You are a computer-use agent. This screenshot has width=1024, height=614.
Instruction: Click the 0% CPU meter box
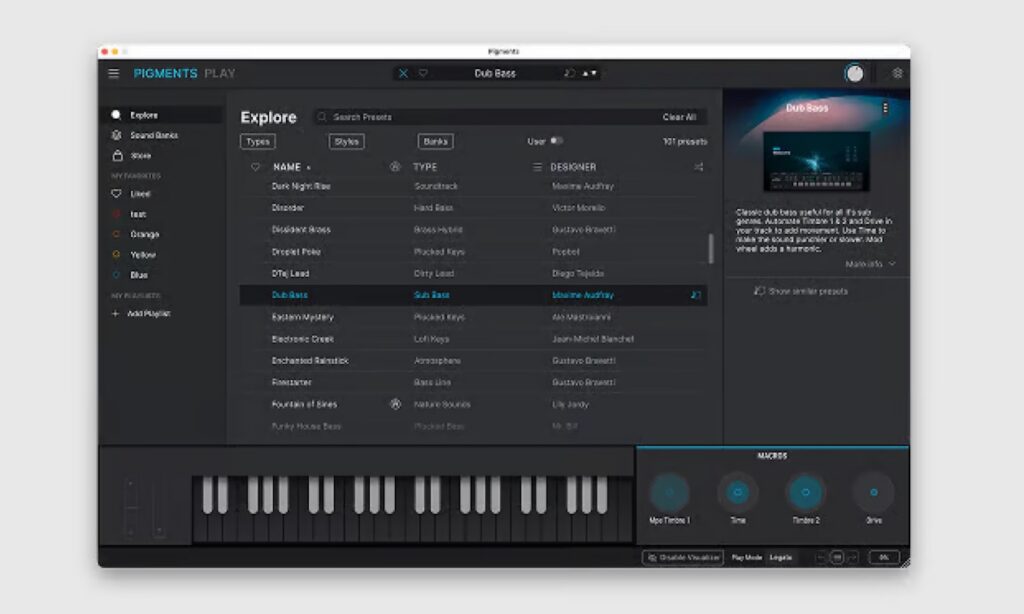pyautogui.click(x=884, y=557)
